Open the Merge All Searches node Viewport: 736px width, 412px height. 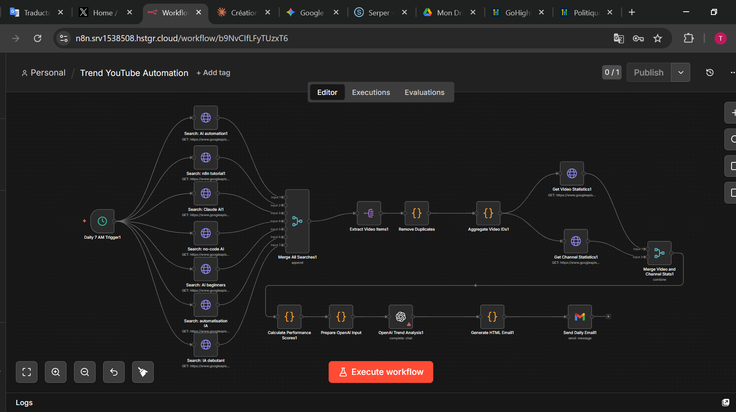coord(297,221)
